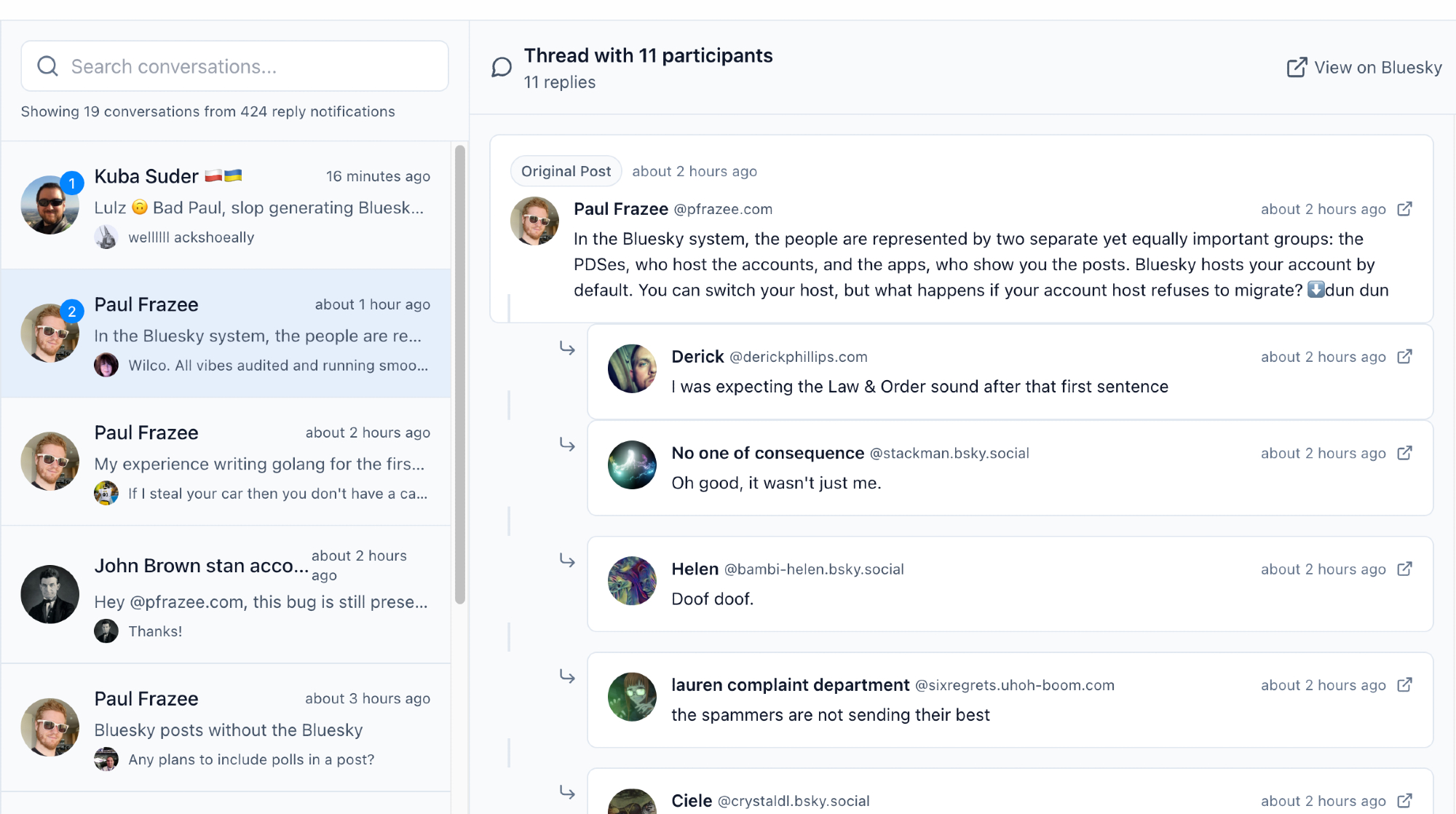1456x814 pixels.
Task: Click Derick's profile avatar
Action: coord(632,369)
